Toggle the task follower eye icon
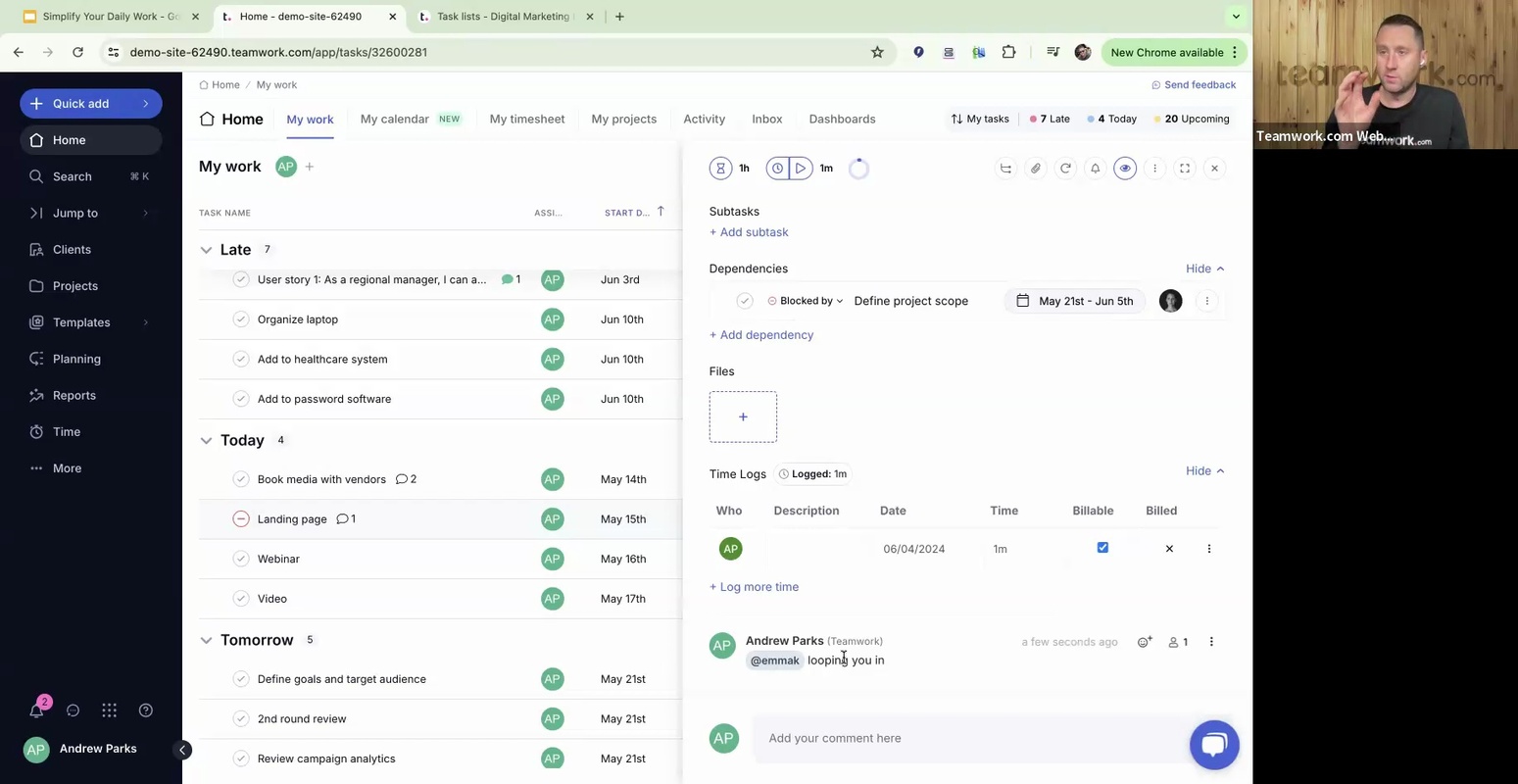1518x784 pixels. click(x=1125, y=169)
